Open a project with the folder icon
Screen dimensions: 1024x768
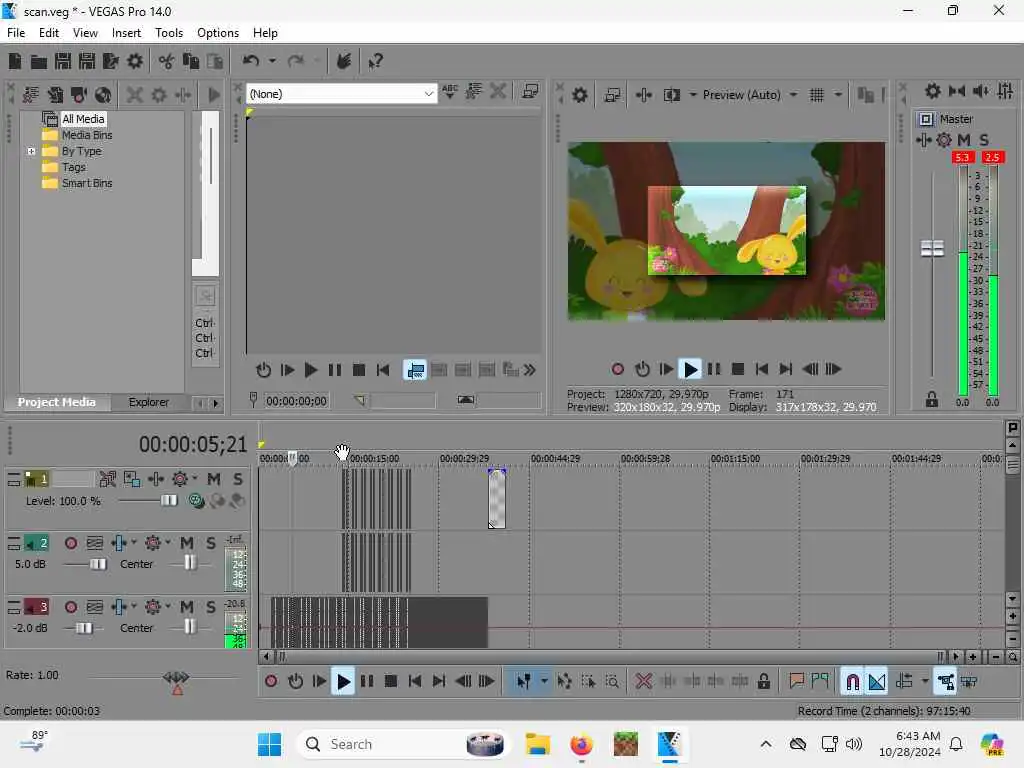[x=39, y=61]
